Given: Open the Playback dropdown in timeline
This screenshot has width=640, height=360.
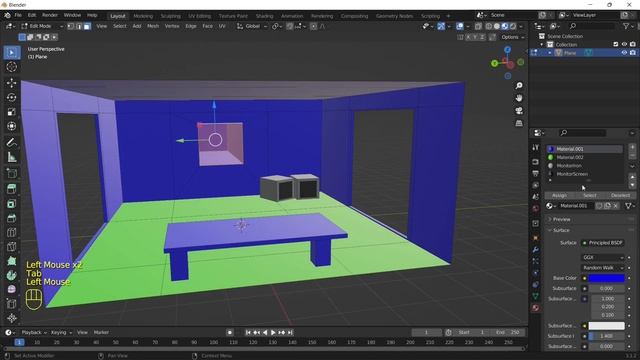Looking at the screenshot, I should pyautogui.click(x=34, y=332).
